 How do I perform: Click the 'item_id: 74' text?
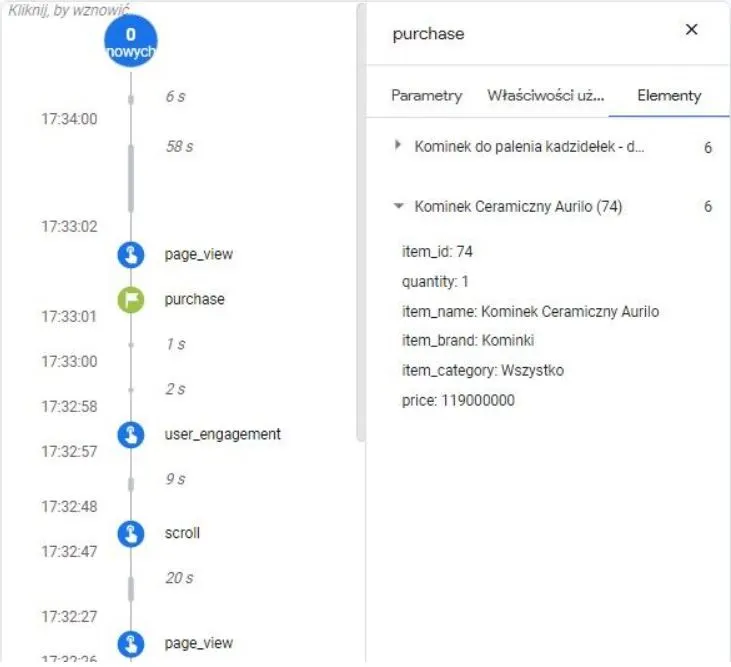pyautogui.click(x=437, y=252)
